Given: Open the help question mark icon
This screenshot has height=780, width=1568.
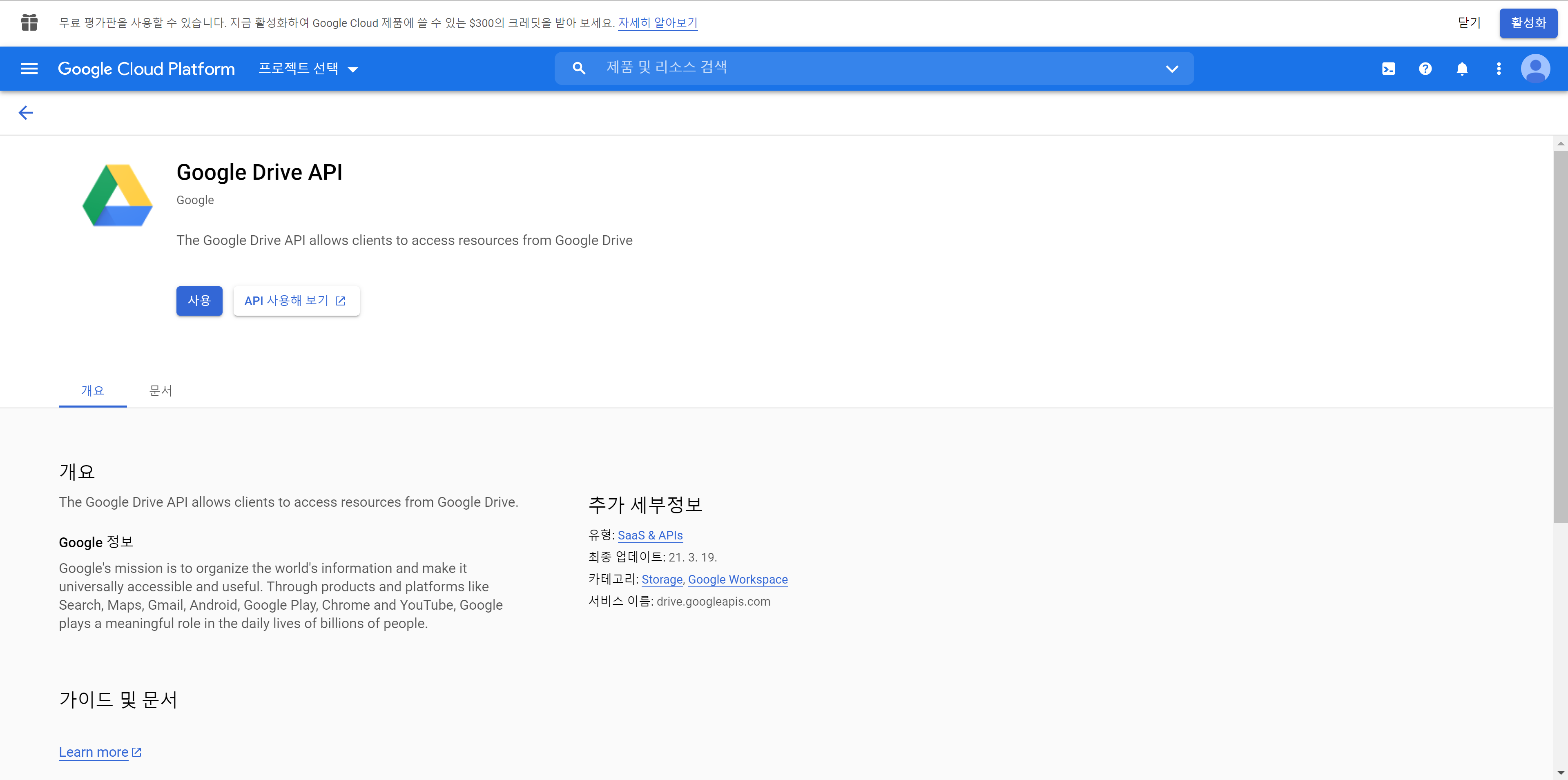Looking at the screenshot, I should (1425, 69).
